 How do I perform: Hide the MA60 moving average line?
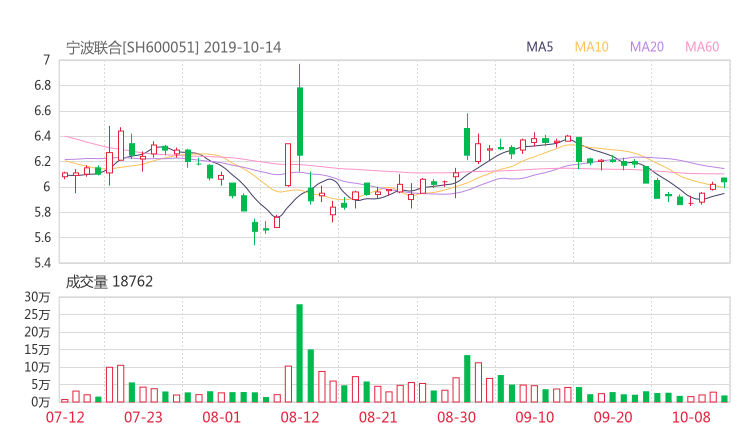coord(702,47)
